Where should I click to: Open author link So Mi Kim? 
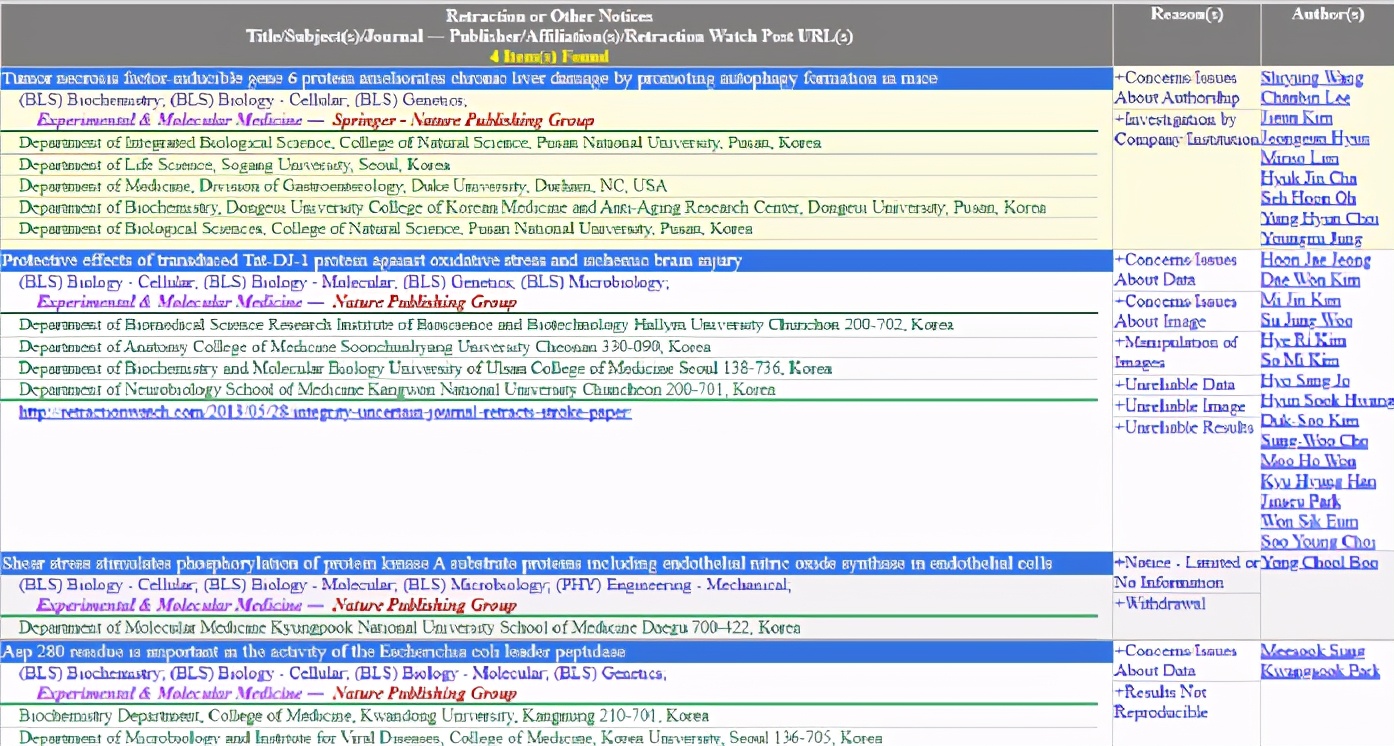1300,360
